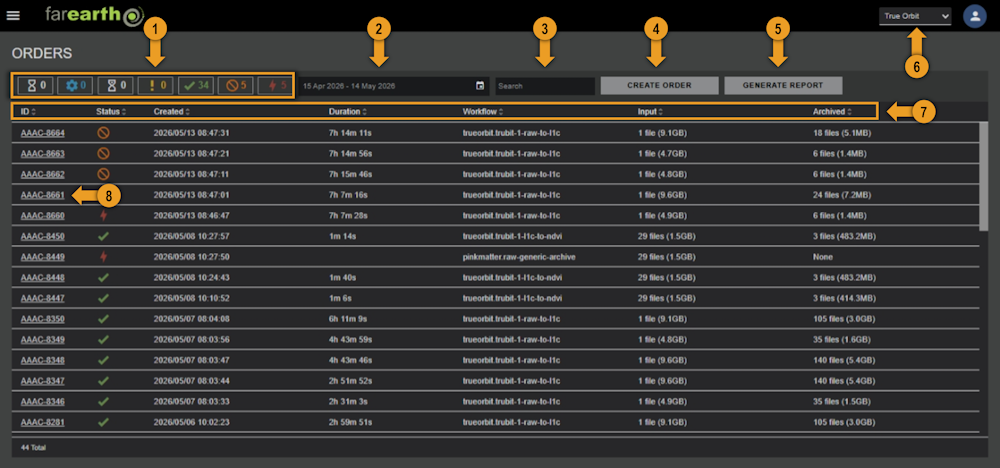
Task: Click the 44 Total count label
Action: click(33, 448)
